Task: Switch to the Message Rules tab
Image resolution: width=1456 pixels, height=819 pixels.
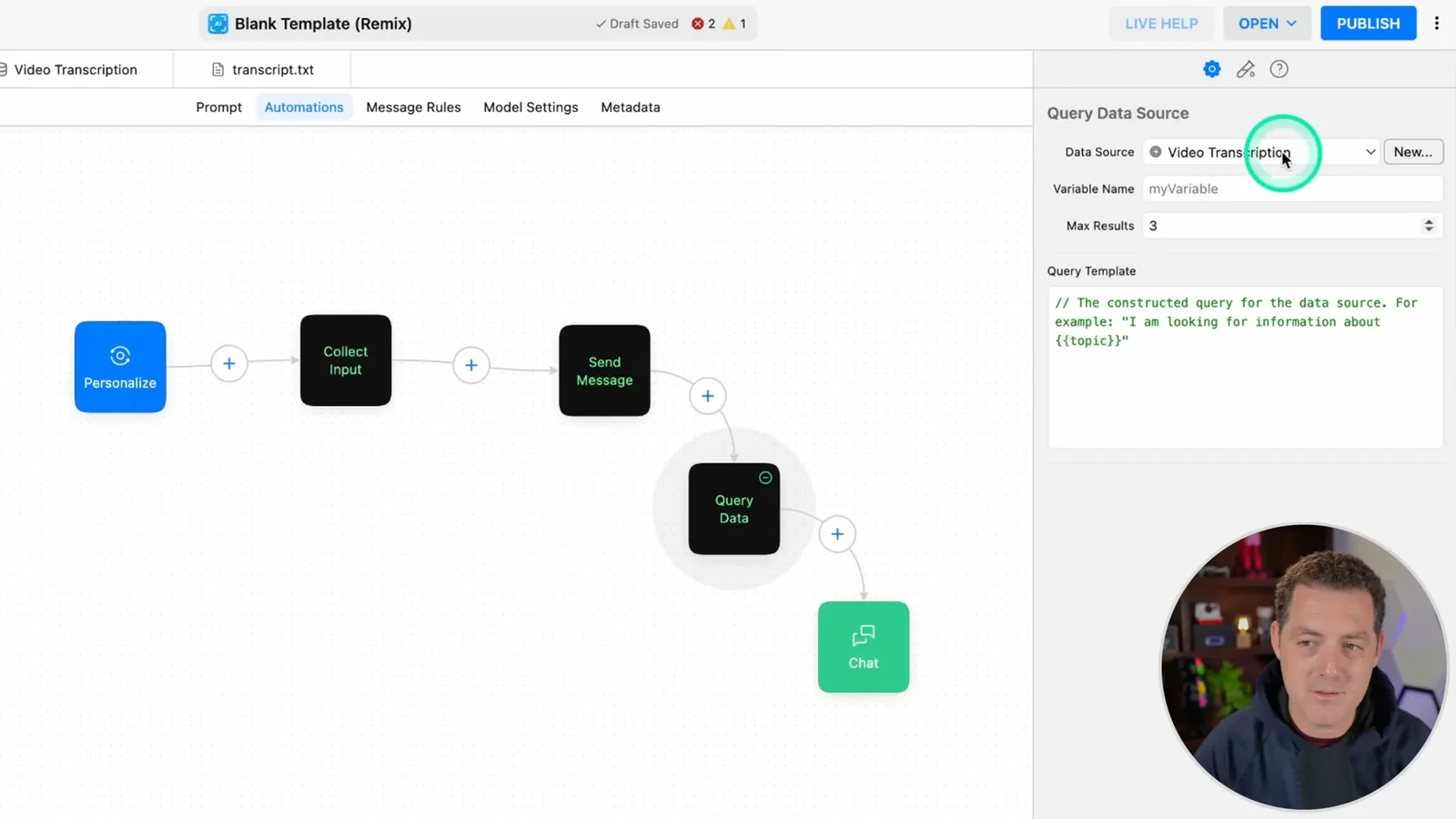Action: point(413,107)
